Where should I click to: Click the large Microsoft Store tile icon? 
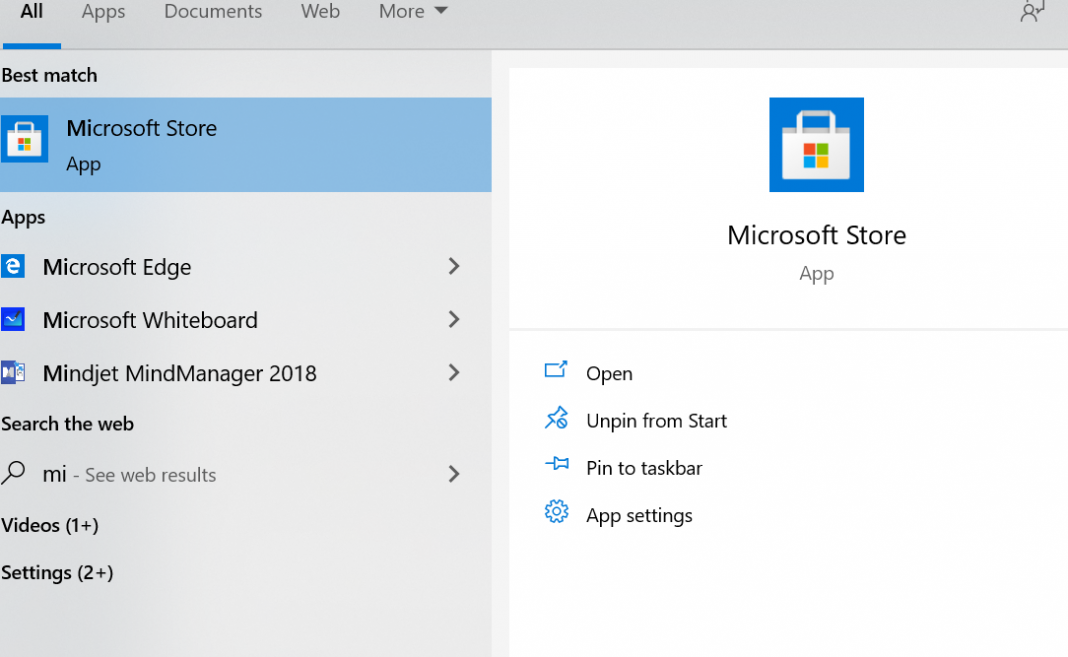pos(816,145)
